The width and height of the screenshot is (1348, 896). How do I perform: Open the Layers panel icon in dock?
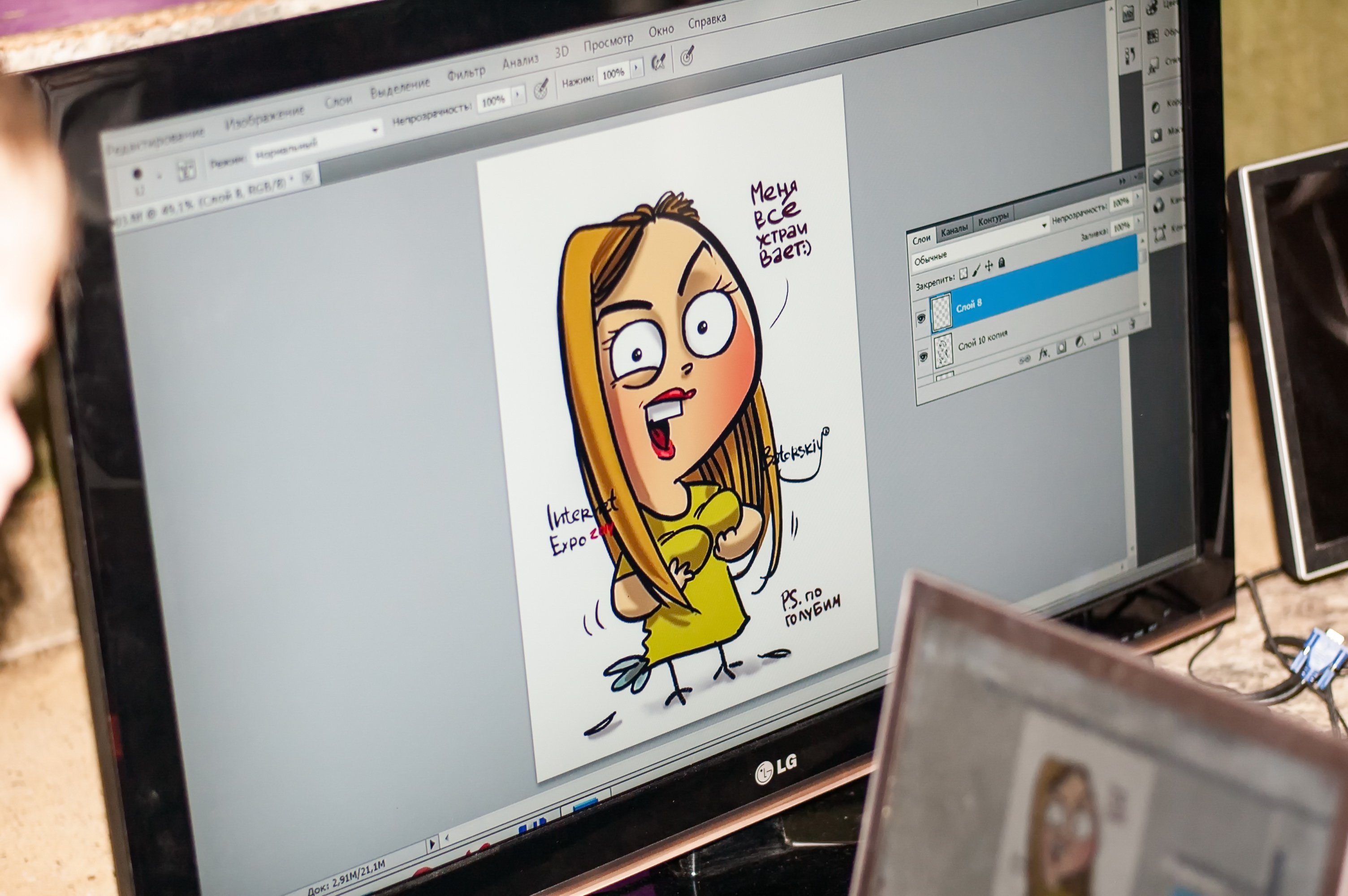click(1158, 177)
